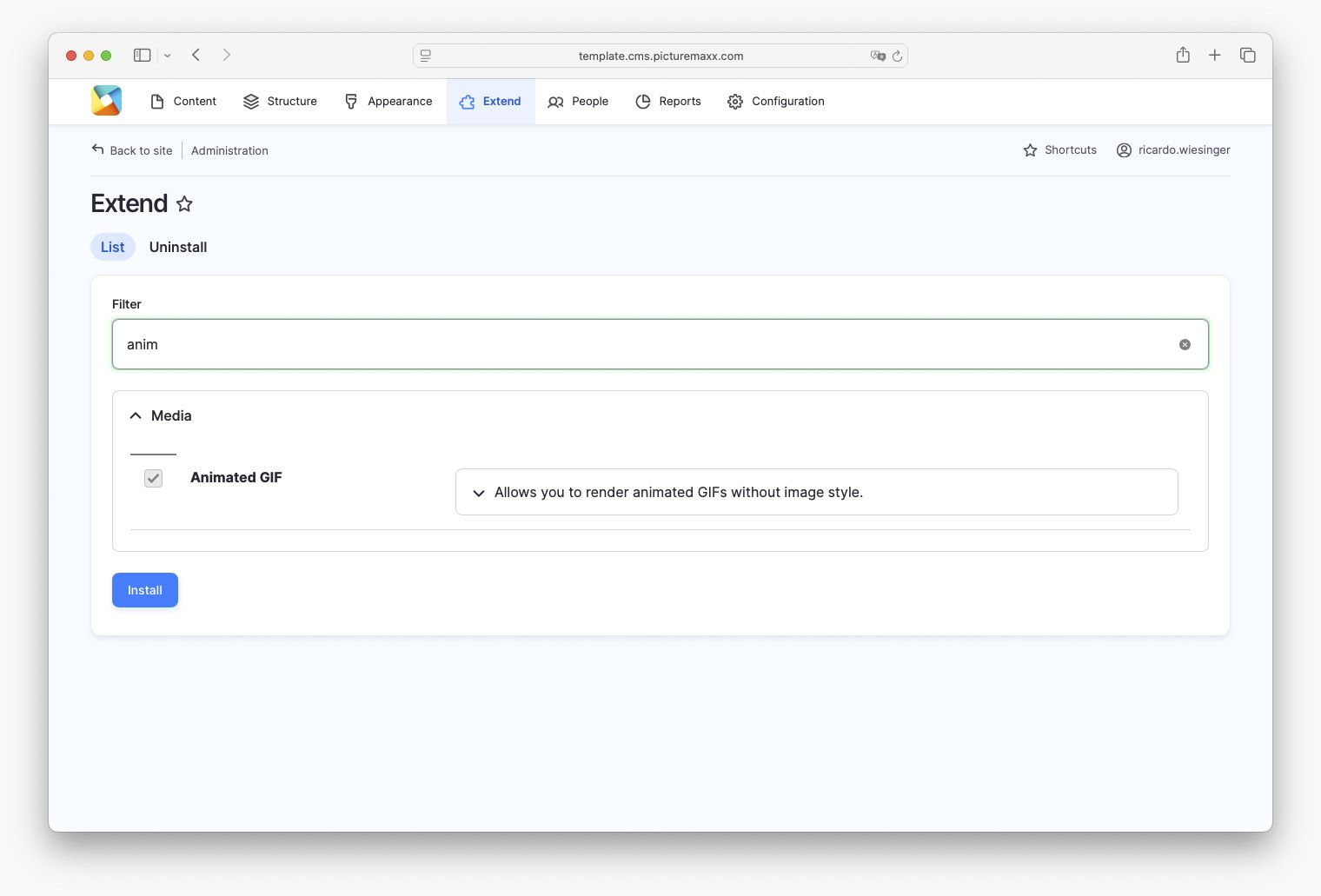Select the Structure menu icon
Viewport: 1321px width, 896px height.
click(250, 101)
